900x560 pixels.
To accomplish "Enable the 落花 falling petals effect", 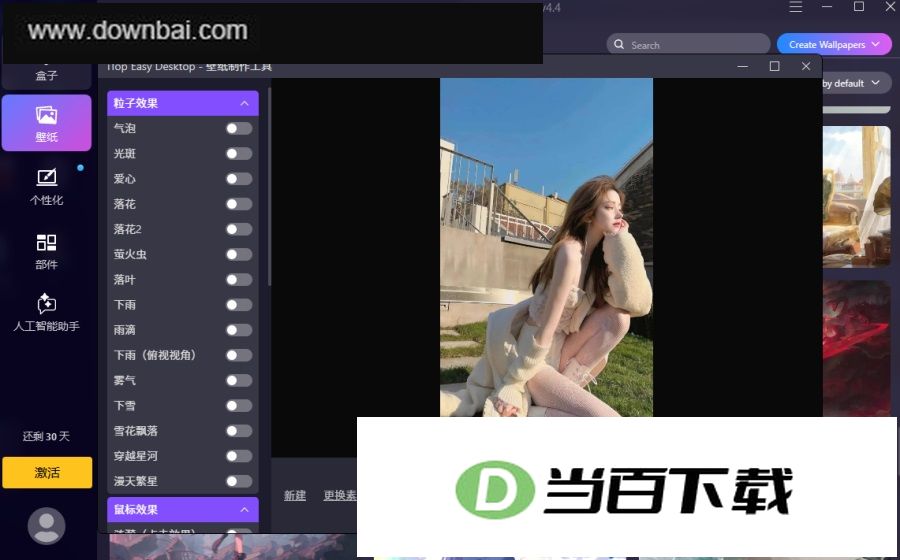I will (239, 204).
